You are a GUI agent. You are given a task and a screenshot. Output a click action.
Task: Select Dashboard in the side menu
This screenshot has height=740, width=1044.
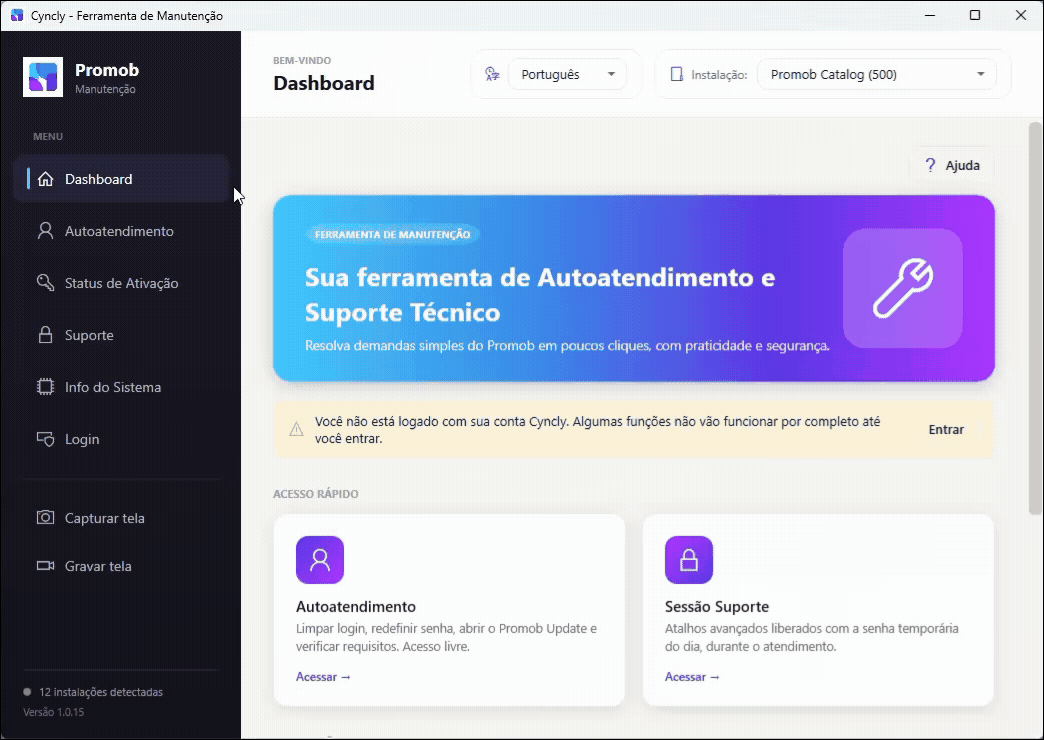point(121,179)
